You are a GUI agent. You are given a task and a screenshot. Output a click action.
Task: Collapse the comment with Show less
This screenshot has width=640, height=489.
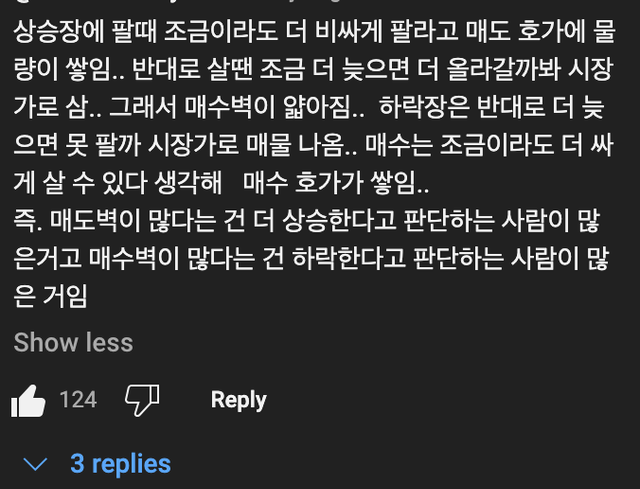[x=73, y=342]
